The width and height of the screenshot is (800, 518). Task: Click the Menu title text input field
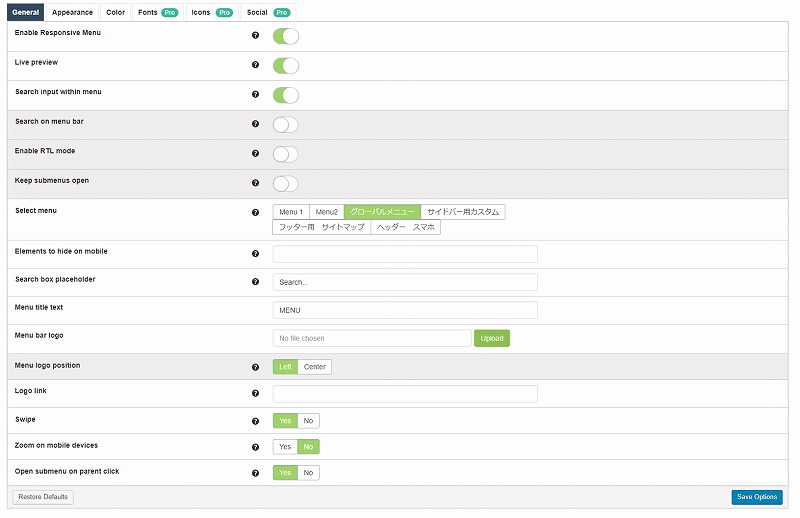click(405, 310)
